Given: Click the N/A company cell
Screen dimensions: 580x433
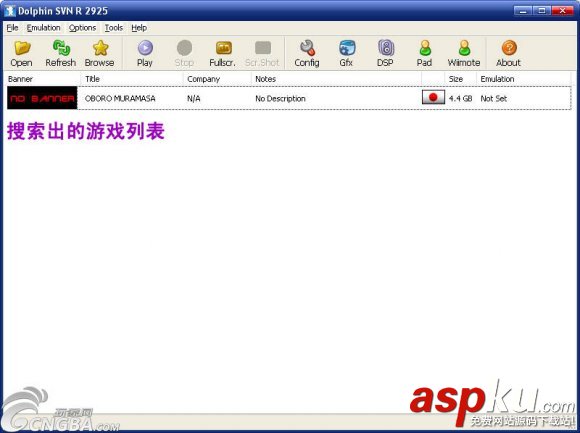Looking at the screenshot, I should [193, 98].
